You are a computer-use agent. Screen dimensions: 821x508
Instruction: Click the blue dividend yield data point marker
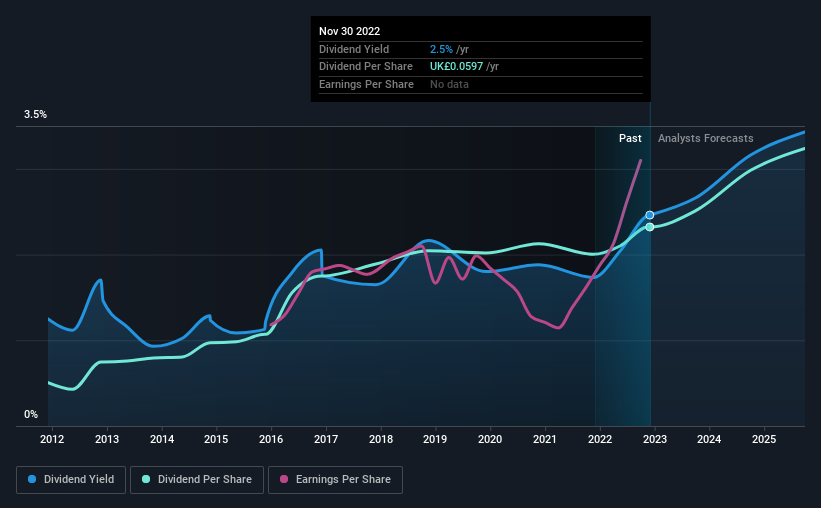point(650,215)
